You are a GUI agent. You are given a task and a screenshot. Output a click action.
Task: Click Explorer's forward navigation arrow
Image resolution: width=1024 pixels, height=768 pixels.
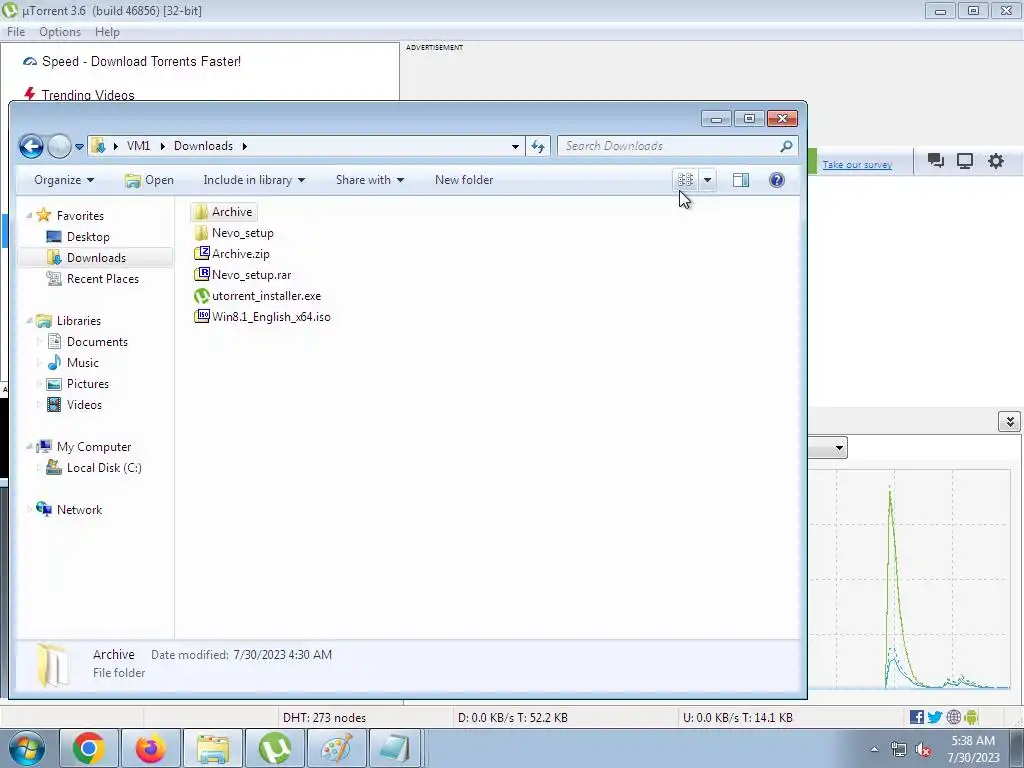click(x=59, y=146)
